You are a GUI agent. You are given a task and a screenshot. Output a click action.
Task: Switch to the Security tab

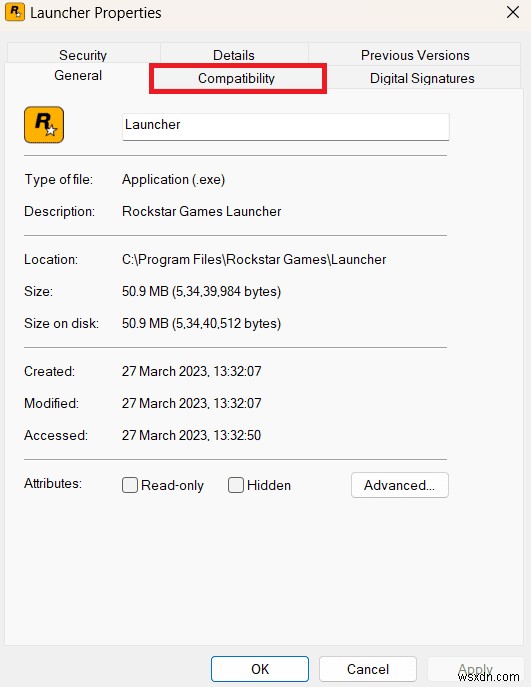[83, 55]
